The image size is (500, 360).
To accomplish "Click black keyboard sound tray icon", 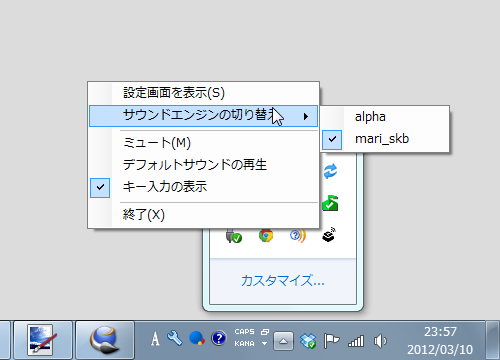I will [329, 235].
